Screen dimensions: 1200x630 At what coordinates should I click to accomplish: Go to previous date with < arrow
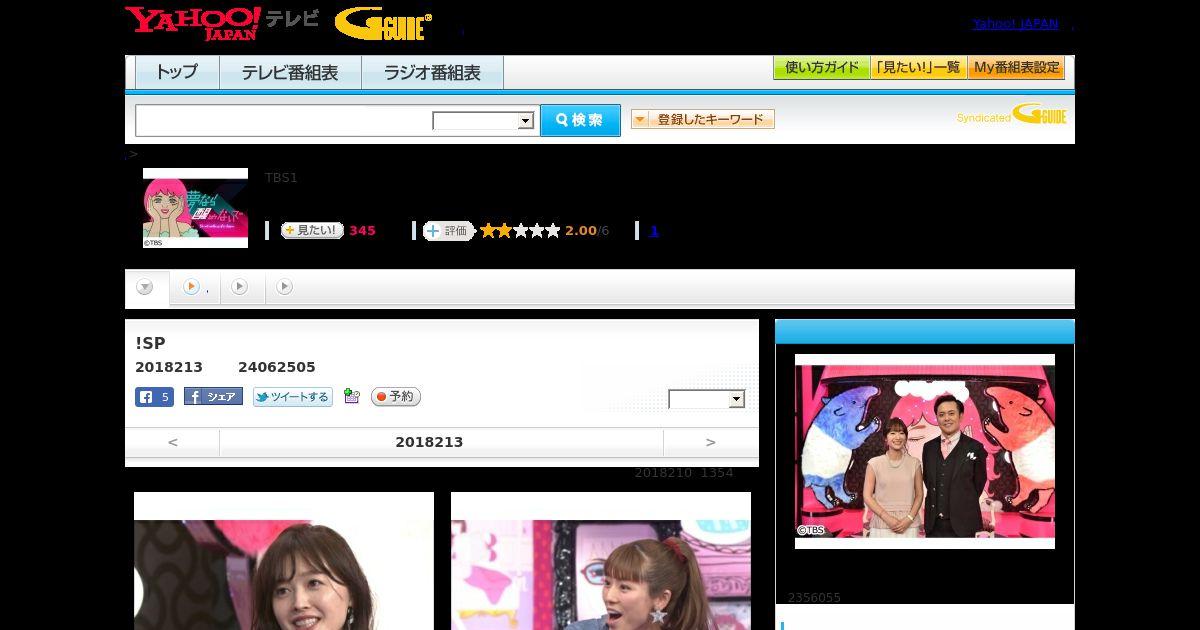coord(172,442)
